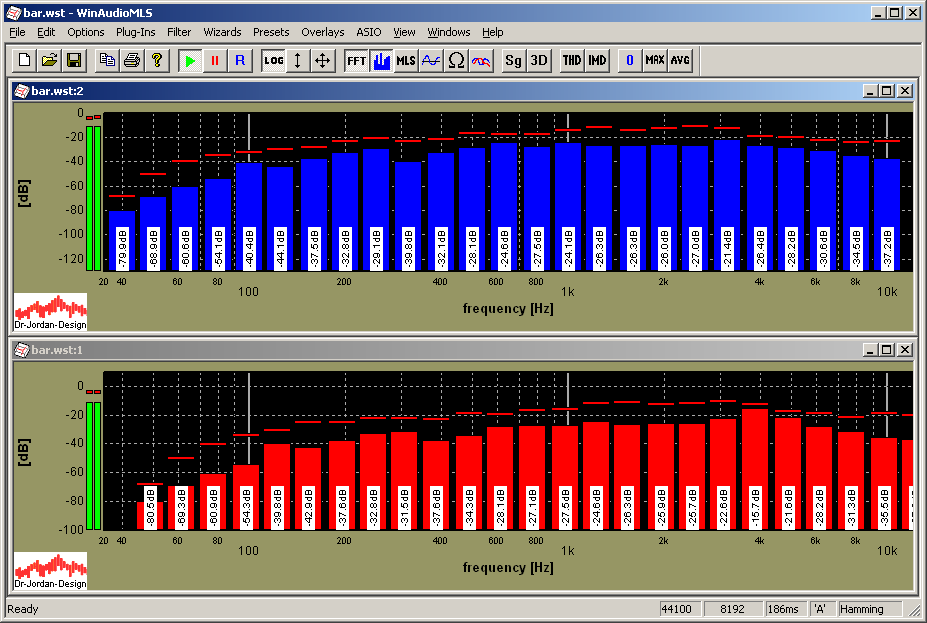Viewport: 927px width, 623px height.
Task: Pause measurement with the red pause button
Action: (x=214, y=61)
